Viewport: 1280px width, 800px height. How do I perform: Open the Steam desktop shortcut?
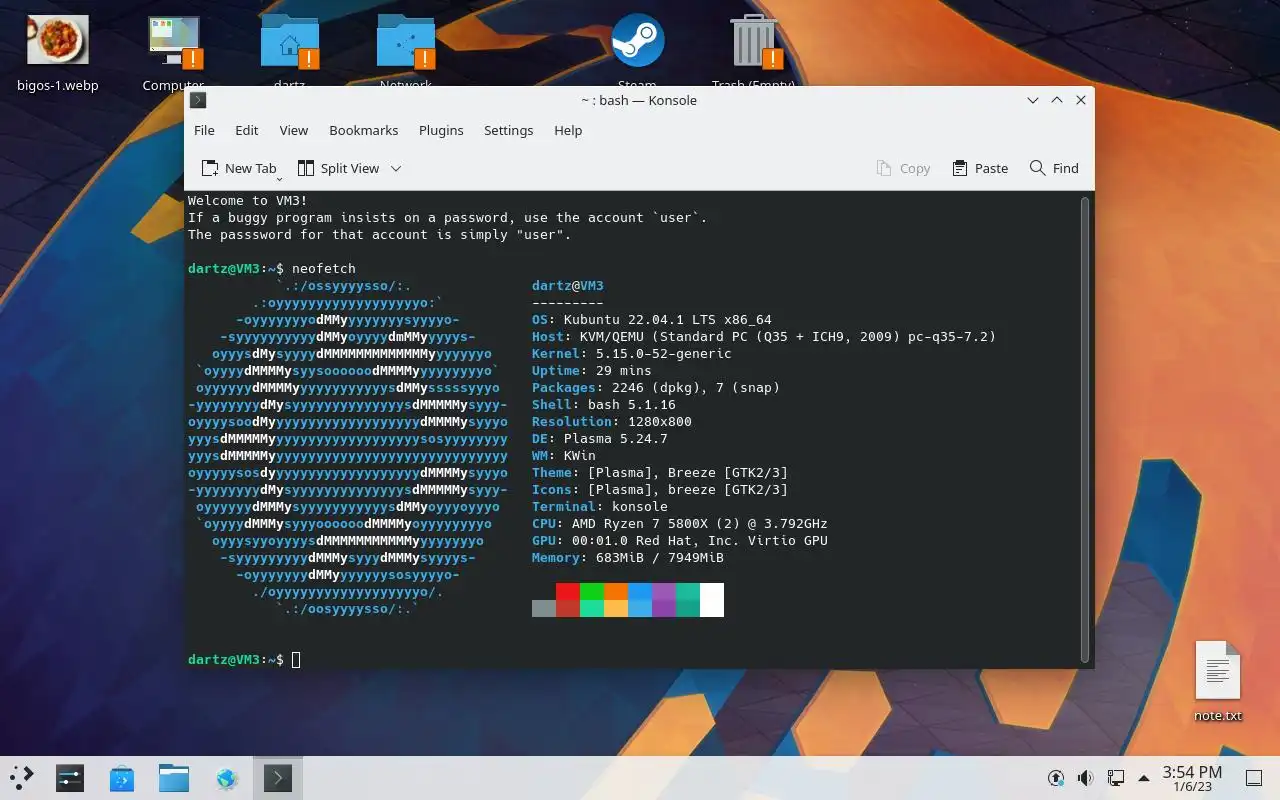tap(638, 40)
